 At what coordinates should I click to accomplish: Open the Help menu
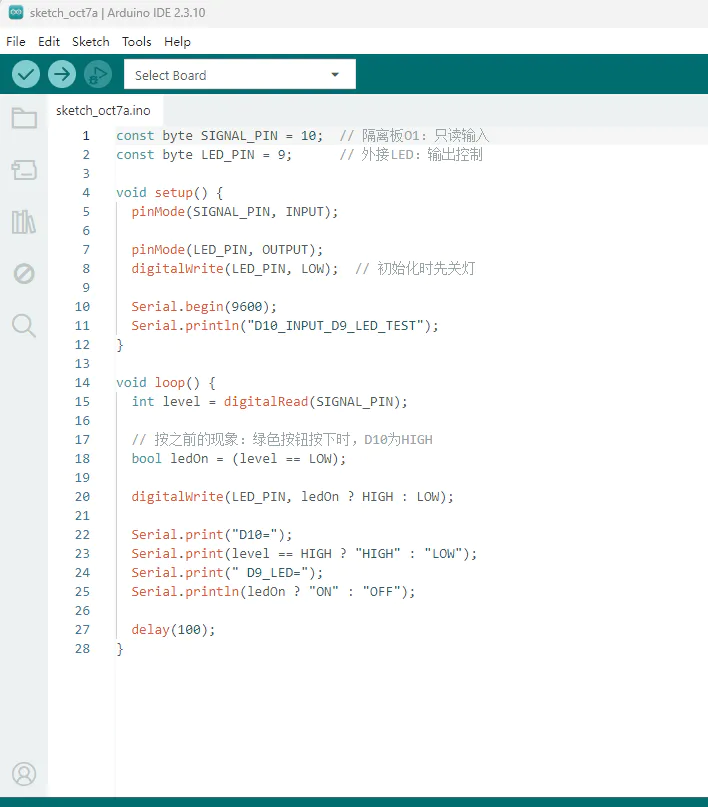[178, 42]
